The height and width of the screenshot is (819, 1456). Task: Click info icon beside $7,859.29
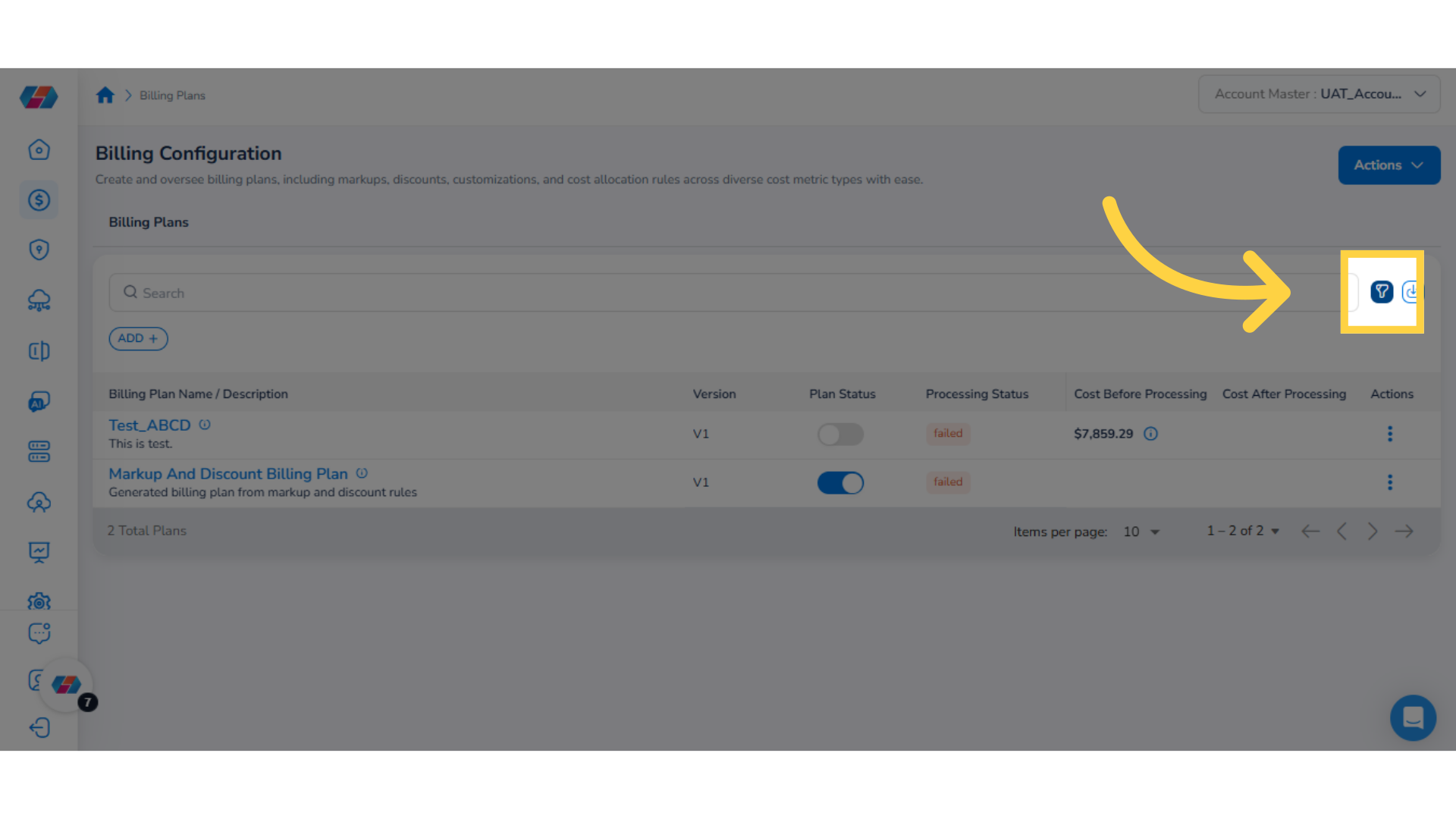pos(1150,434)
